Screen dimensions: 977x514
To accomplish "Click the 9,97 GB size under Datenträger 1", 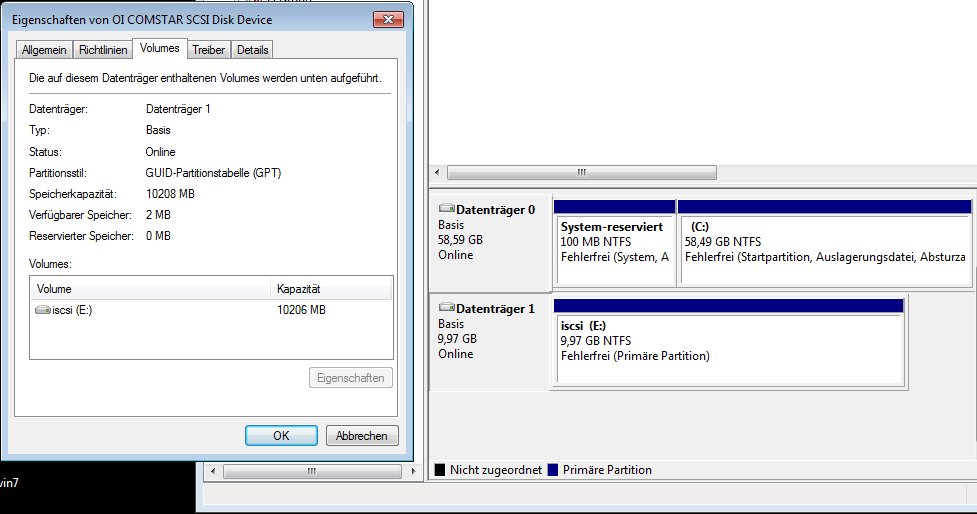I will tap(457, 339).
